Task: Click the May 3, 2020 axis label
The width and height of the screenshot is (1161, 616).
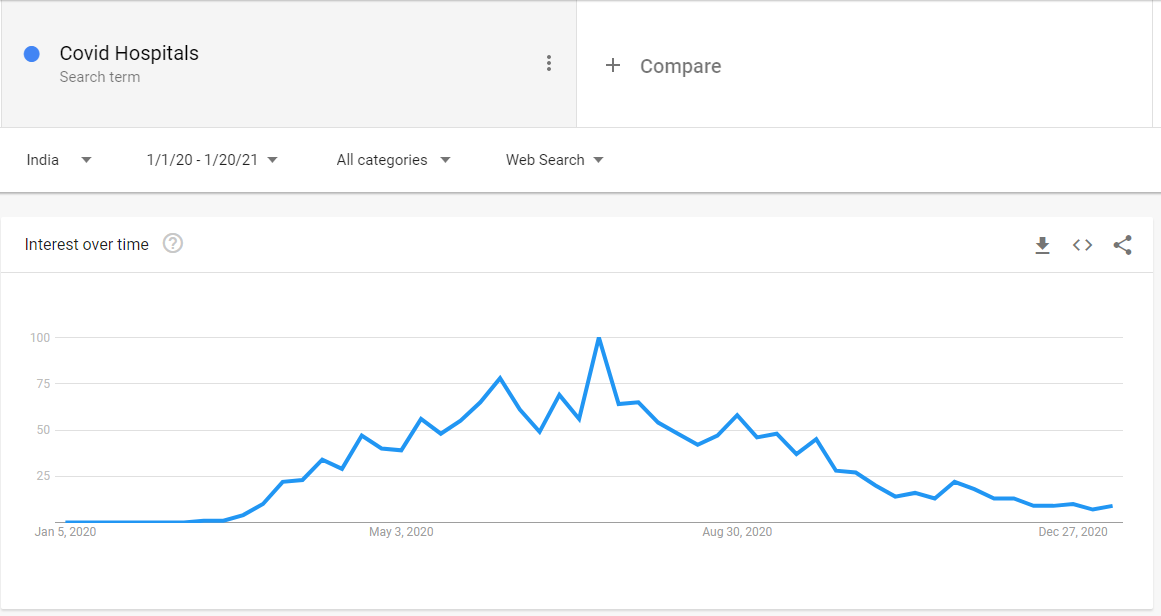Action: [x=401, y=532]
